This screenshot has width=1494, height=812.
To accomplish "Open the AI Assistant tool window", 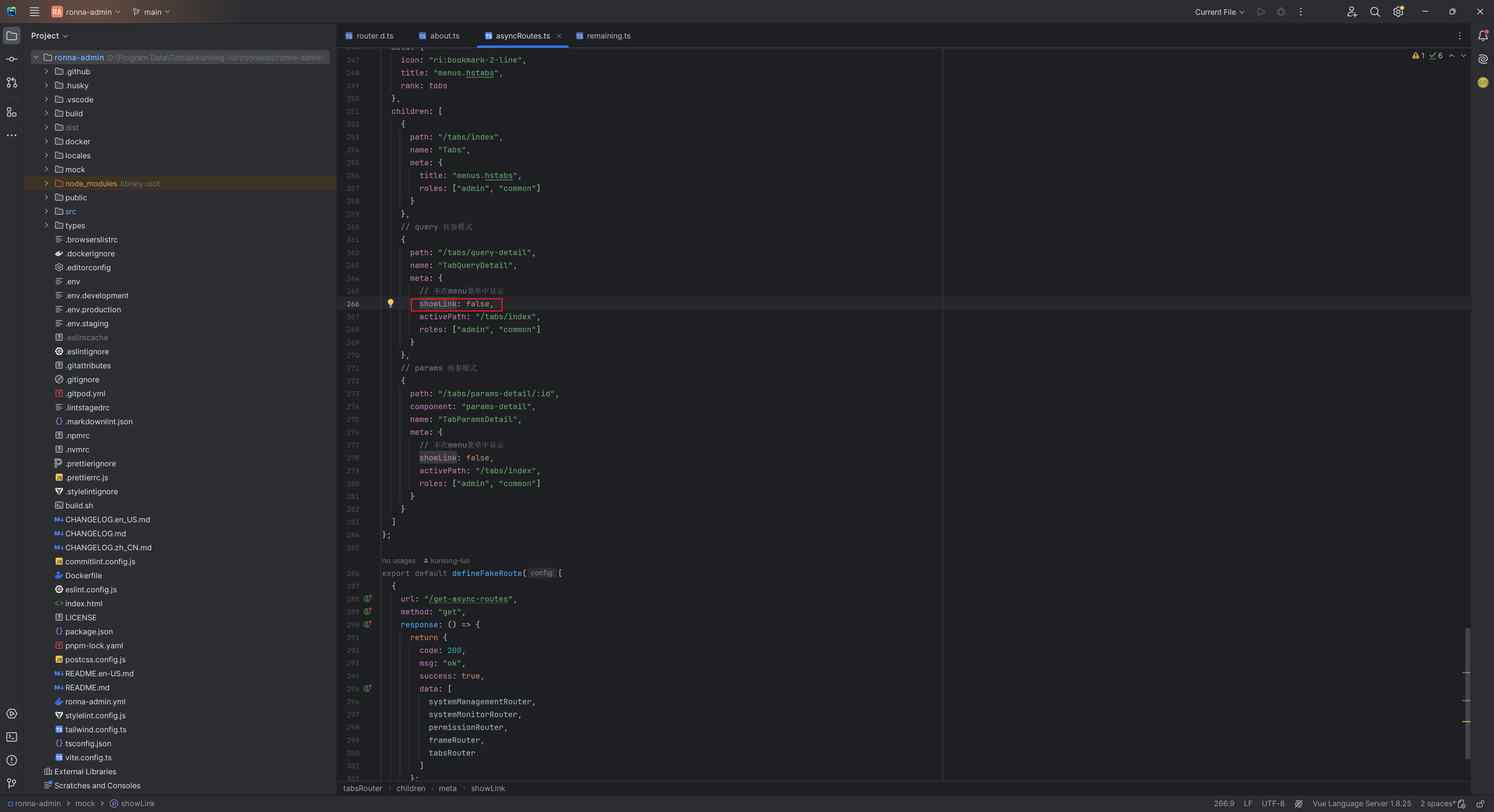I will [x=1483, y=59].
